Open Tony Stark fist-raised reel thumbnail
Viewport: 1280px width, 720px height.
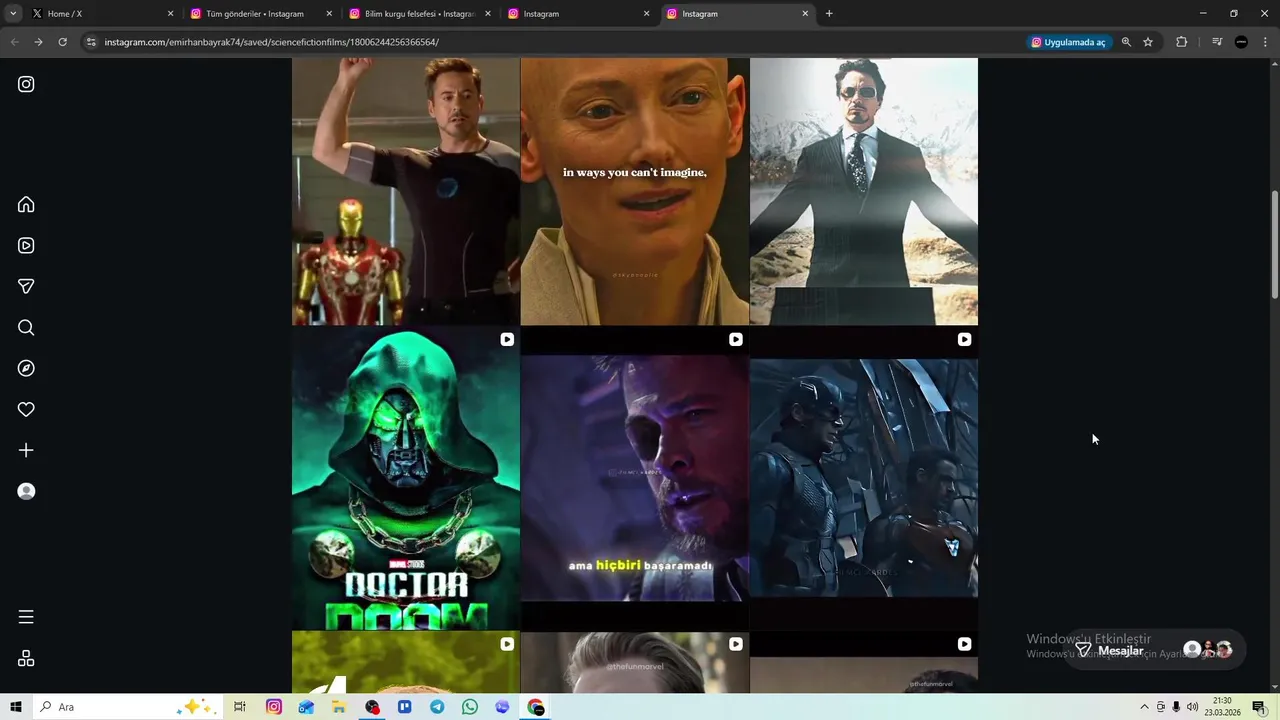405,191
